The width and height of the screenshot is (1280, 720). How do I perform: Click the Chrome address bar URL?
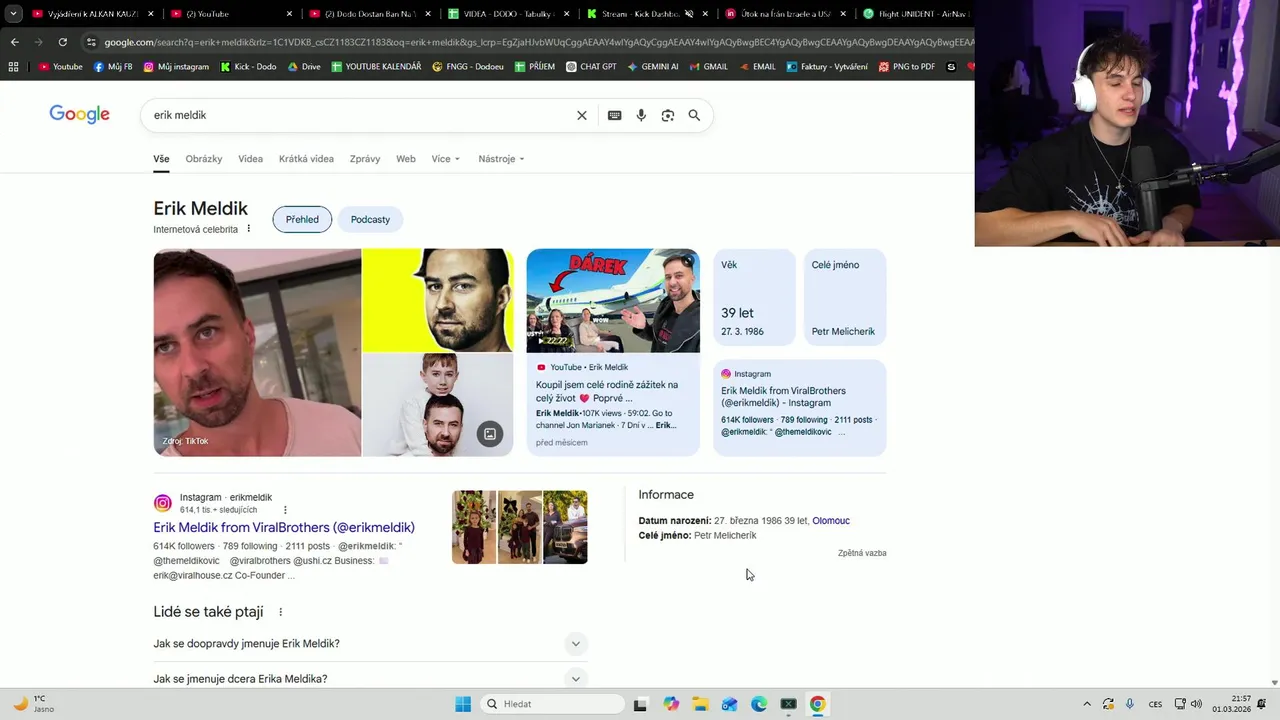[538, 42]
